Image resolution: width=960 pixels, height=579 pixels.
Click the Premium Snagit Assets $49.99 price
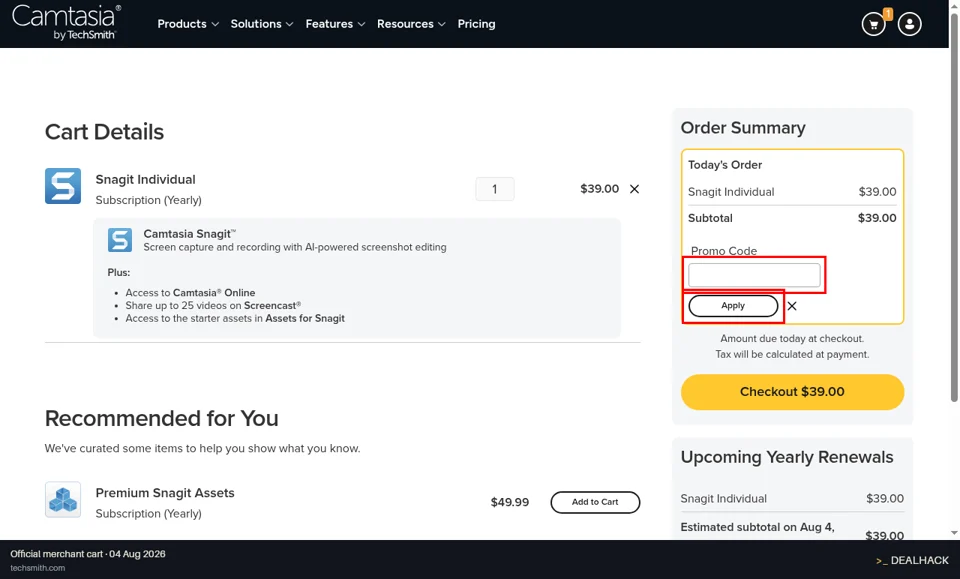[509, 502]
